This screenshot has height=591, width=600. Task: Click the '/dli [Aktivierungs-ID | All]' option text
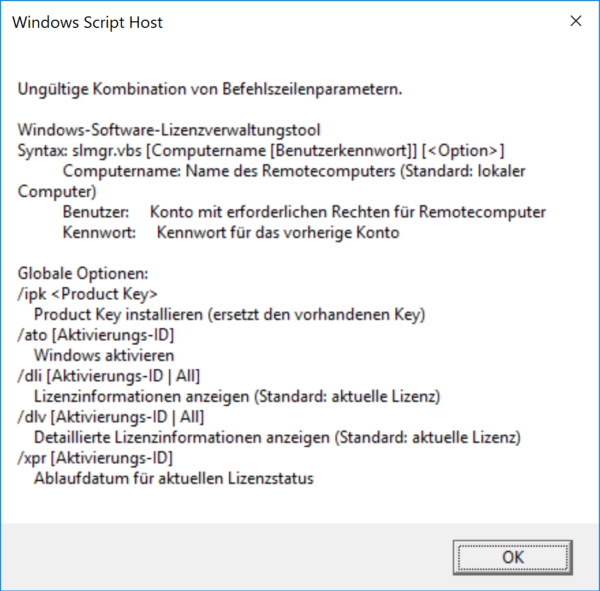pos(110,376)
